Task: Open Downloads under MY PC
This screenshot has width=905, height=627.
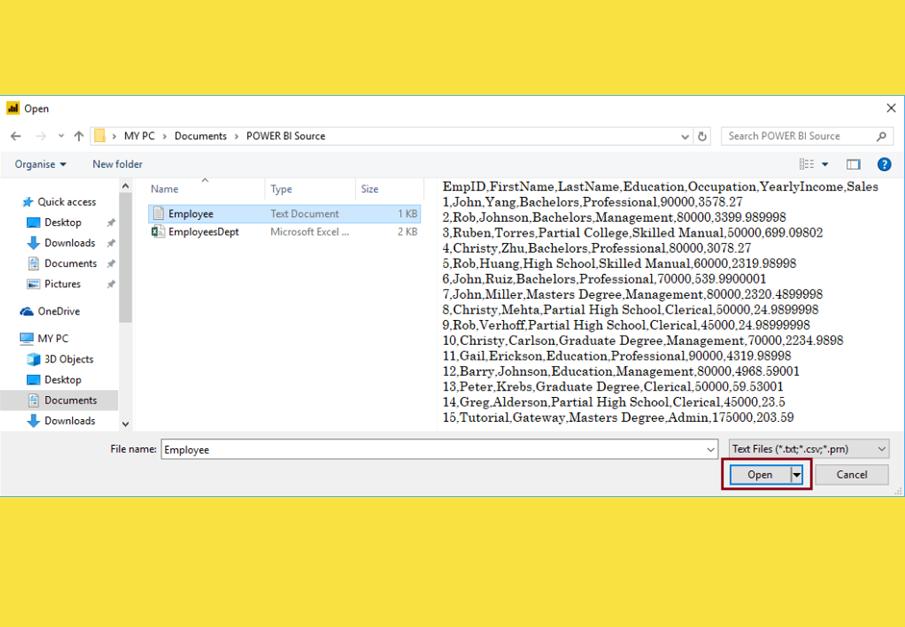Action: tap(70, 421)
